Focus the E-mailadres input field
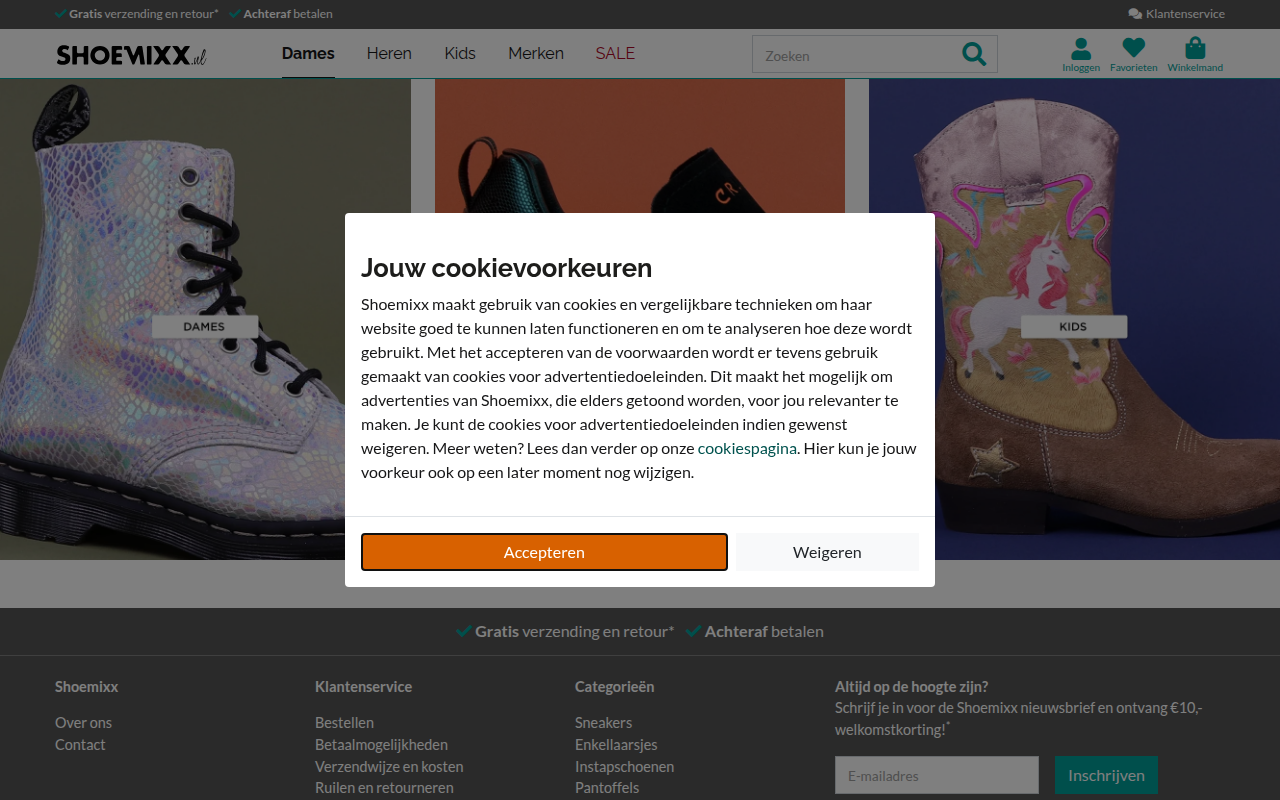The height and width of the screenshot is (800, 1280). coord(937,775)
